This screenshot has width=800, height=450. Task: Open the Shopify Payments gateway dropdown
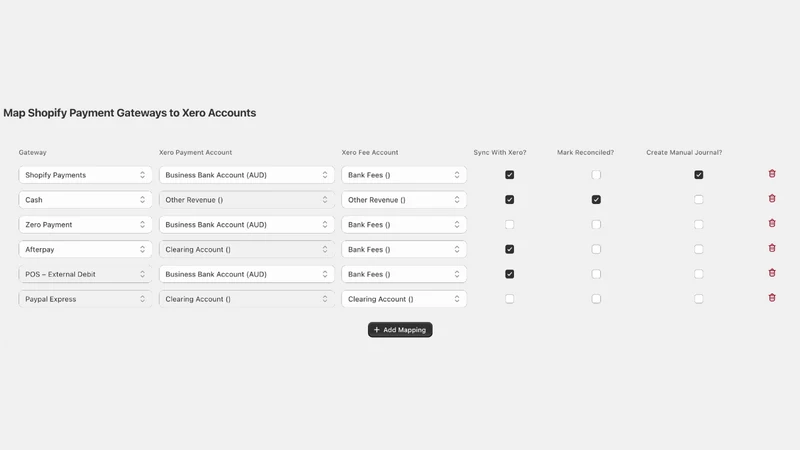(x=85, y=175)
